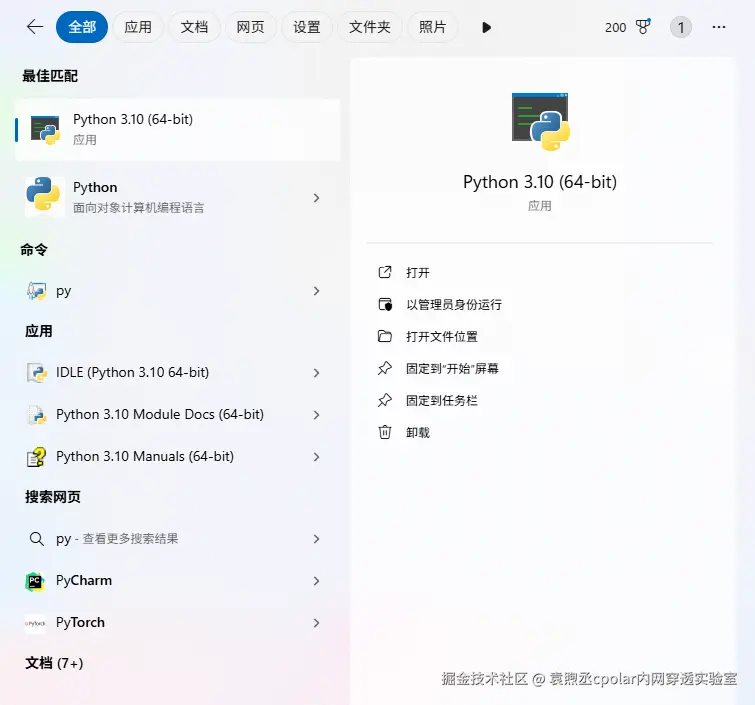Open Python 3.10 Manuals (64-bit)

pyautogui.click(x=164, y=457)
